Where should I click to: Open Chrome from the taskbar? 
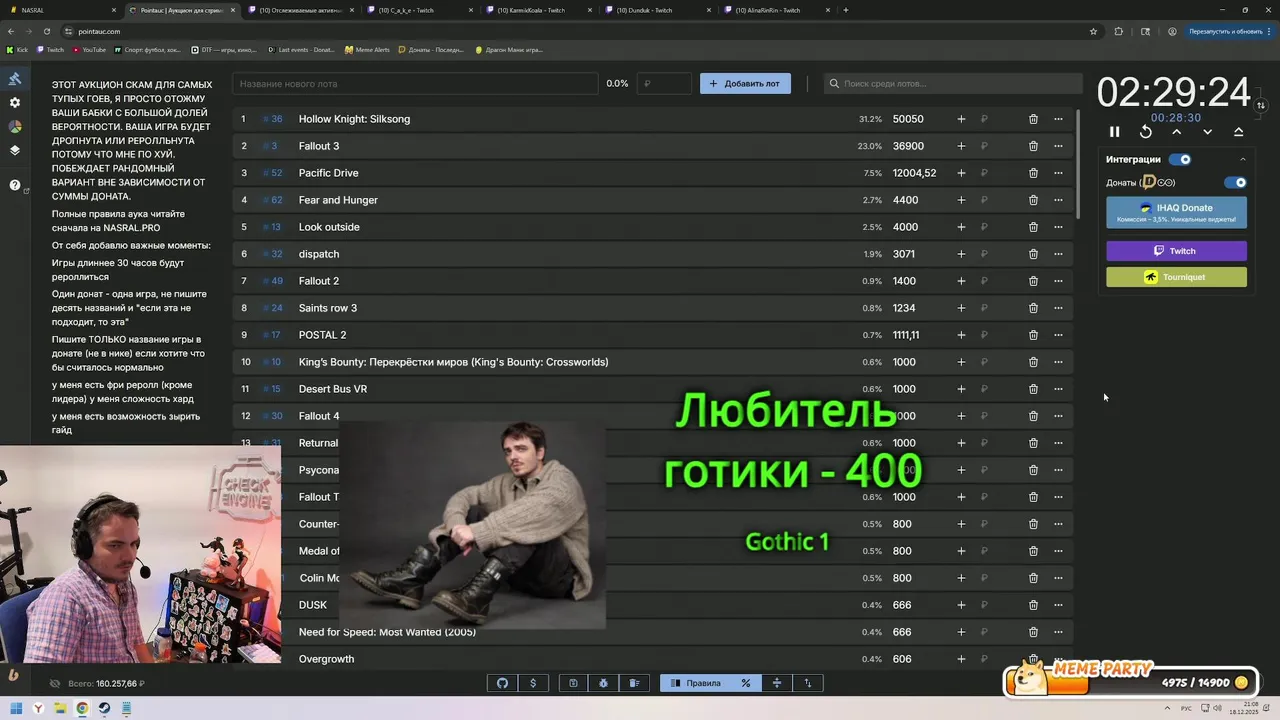82,708
